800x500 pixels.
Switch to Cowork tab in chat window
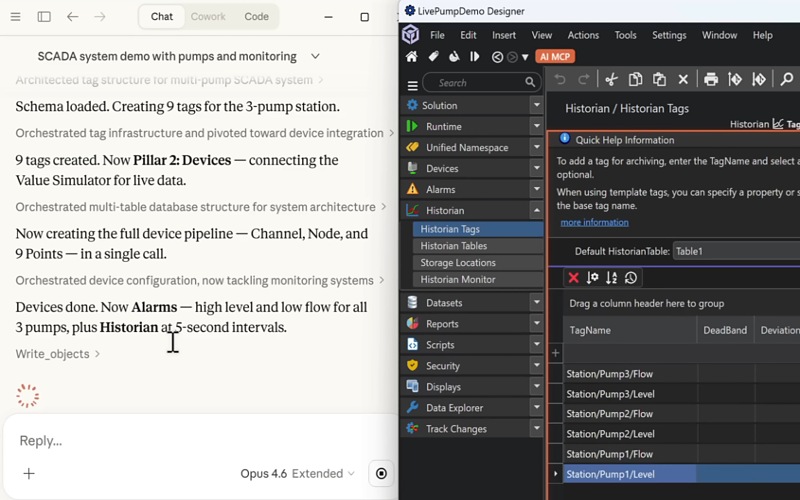pos(208,16)
